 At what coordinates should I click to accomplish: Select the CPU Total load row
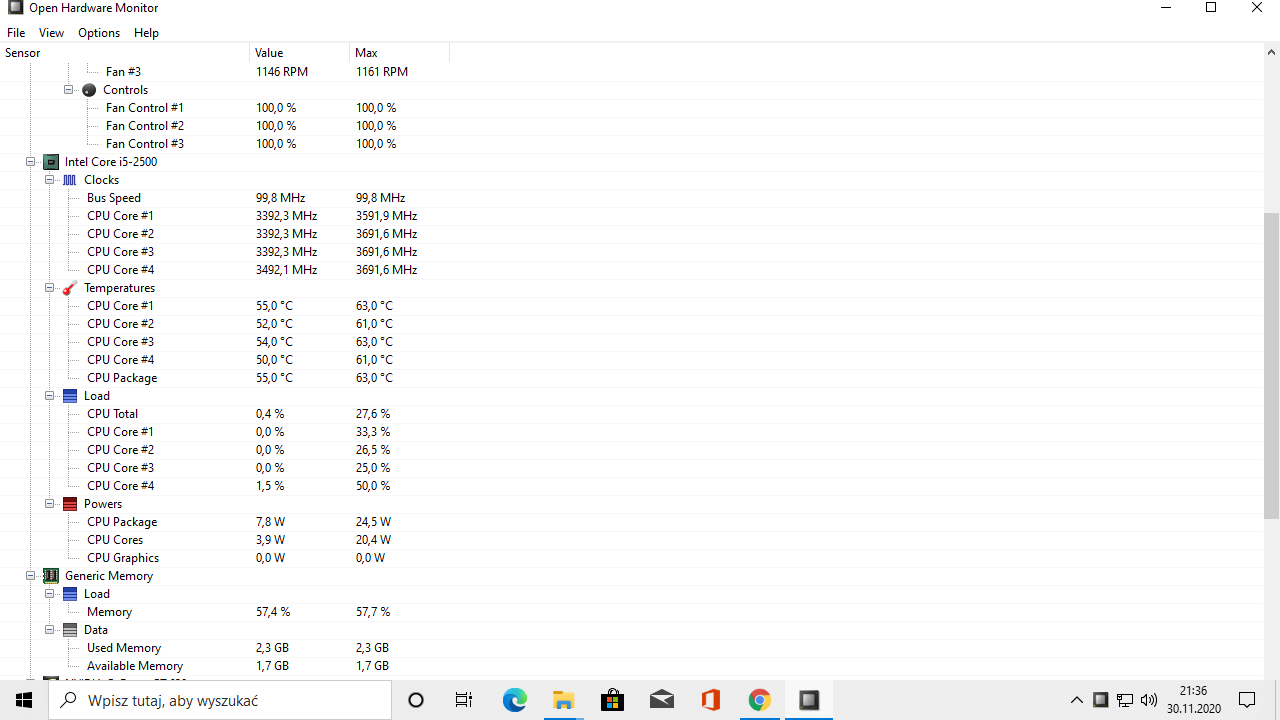click(x=632, y=414)
